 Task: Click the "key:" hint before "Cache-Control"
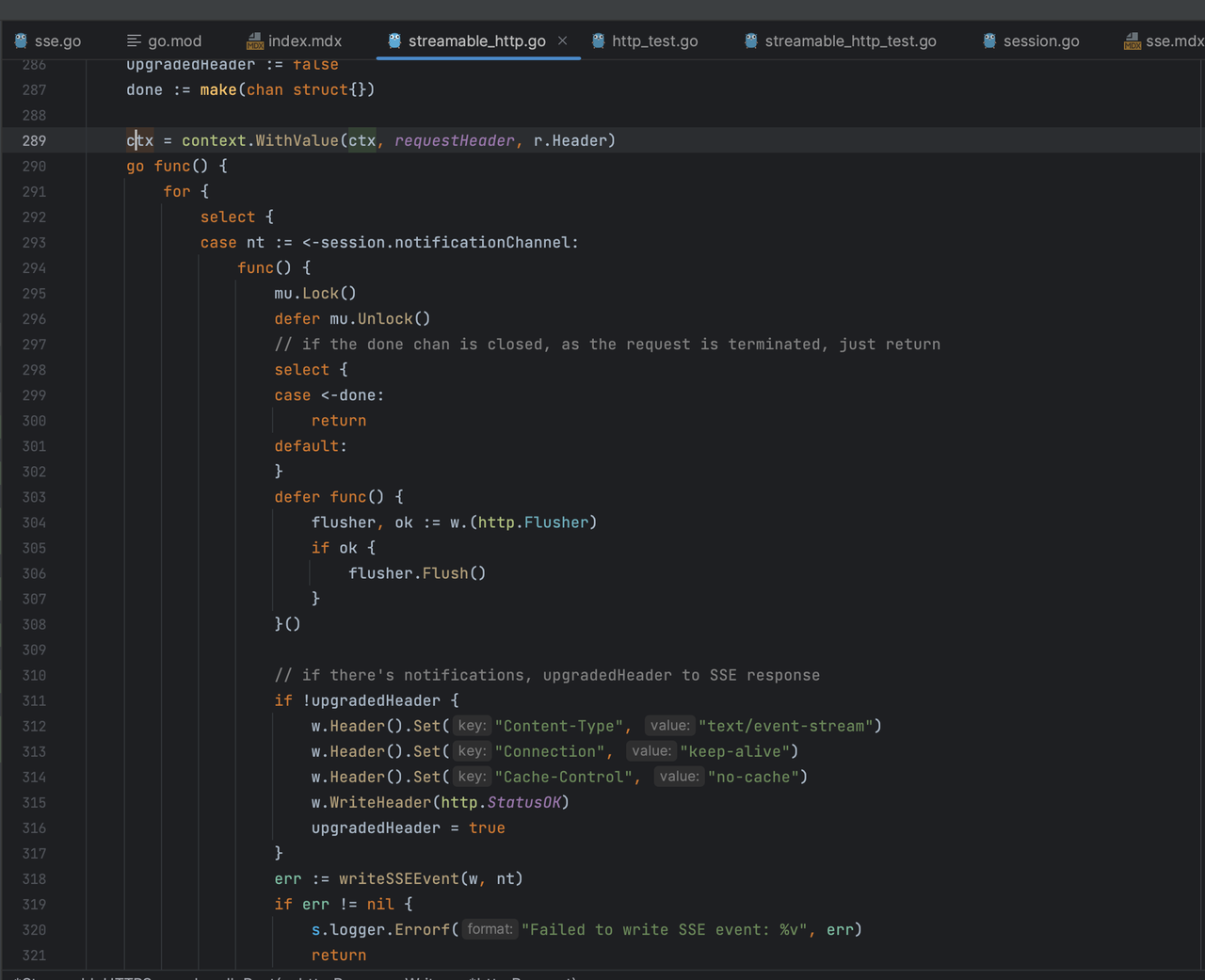pyautogui.click(x=472, y=776)
